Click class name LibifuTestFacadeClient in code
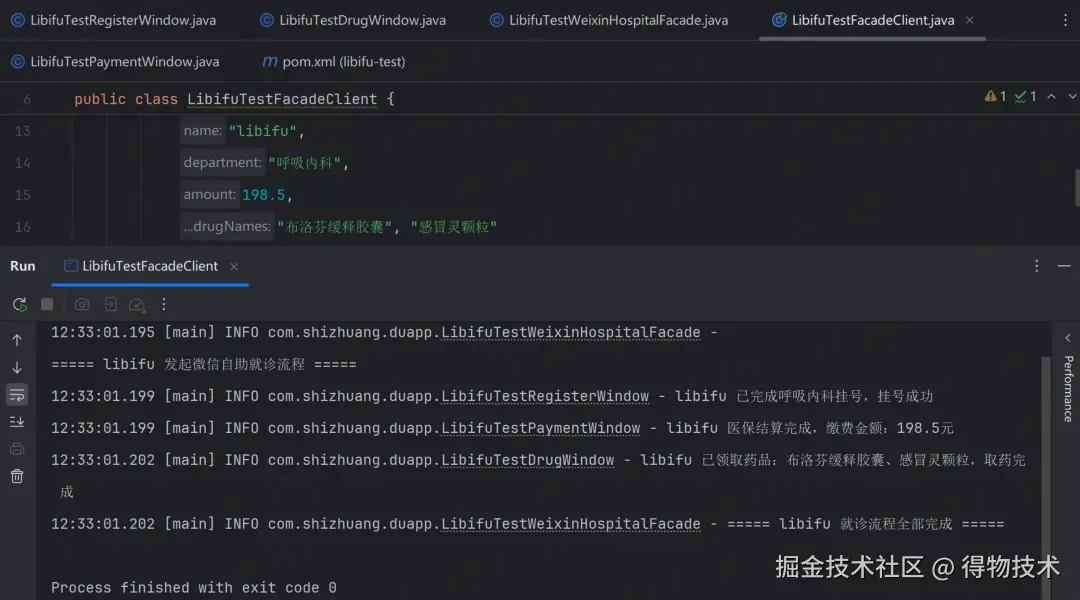The image size is (1080, 600). (282, 99)
